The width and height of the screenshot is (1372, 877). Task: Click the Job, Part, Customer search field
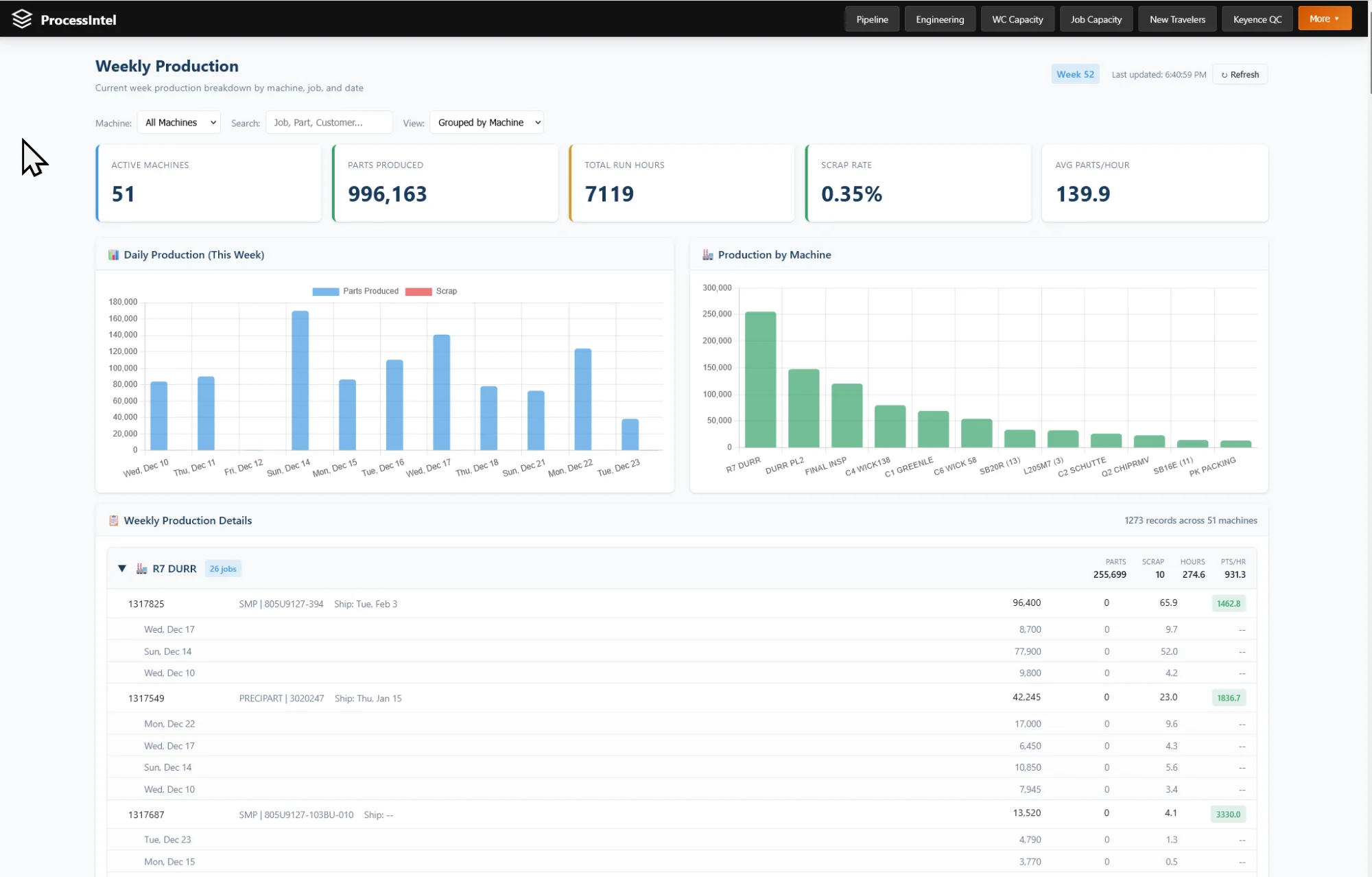coord(329,122)
